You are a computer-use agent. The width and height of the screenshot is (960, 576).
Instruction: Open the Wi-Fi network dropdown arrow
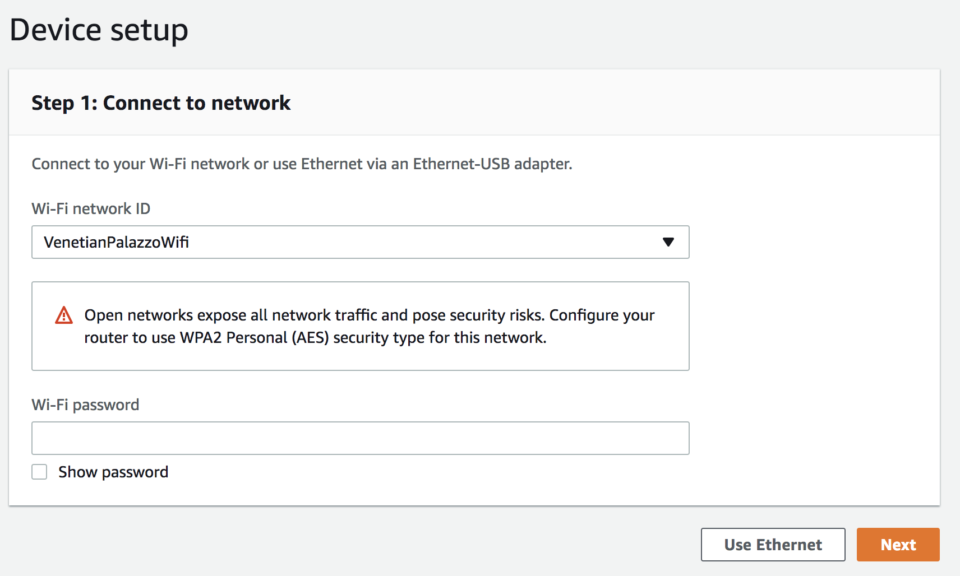click(x=668, y=242)
